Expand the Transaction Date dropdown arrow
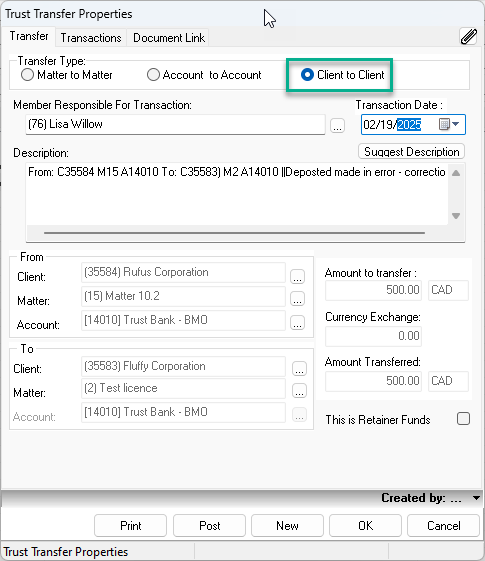485x561 pixels. pyautogui.click(x=455, y=125)
